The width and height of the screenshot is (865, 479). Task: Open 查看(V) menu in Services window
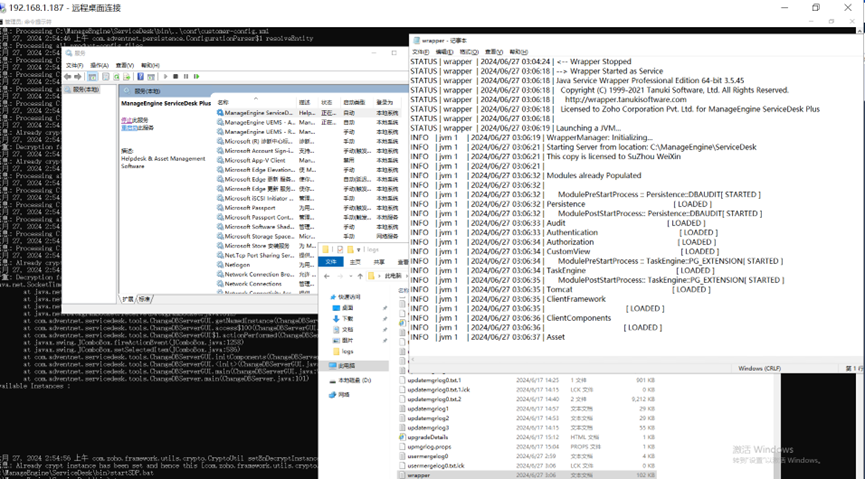click(x=125, y=65)
